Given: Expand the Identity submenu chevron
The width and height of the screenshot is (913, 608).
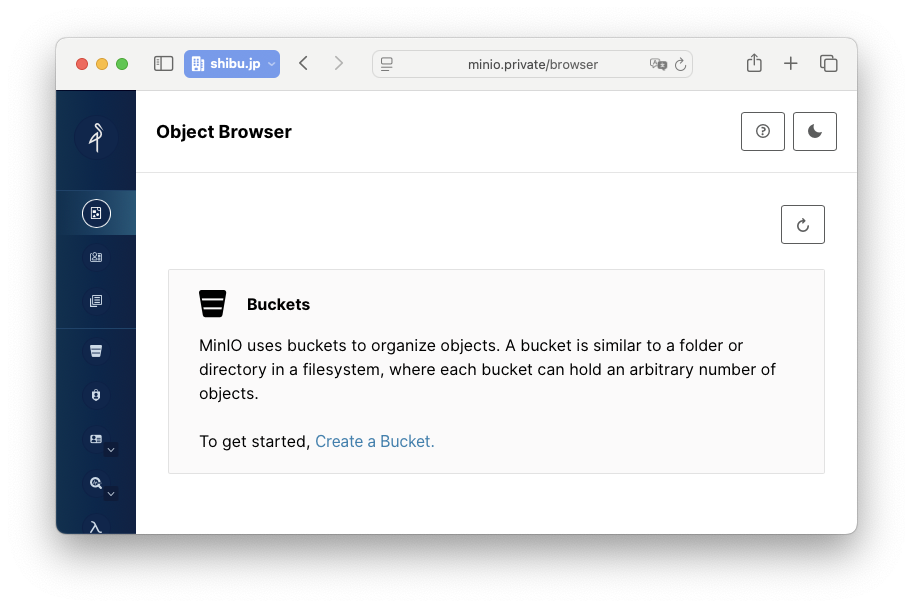Looking at the screenshot, I should tap(111, 450).
